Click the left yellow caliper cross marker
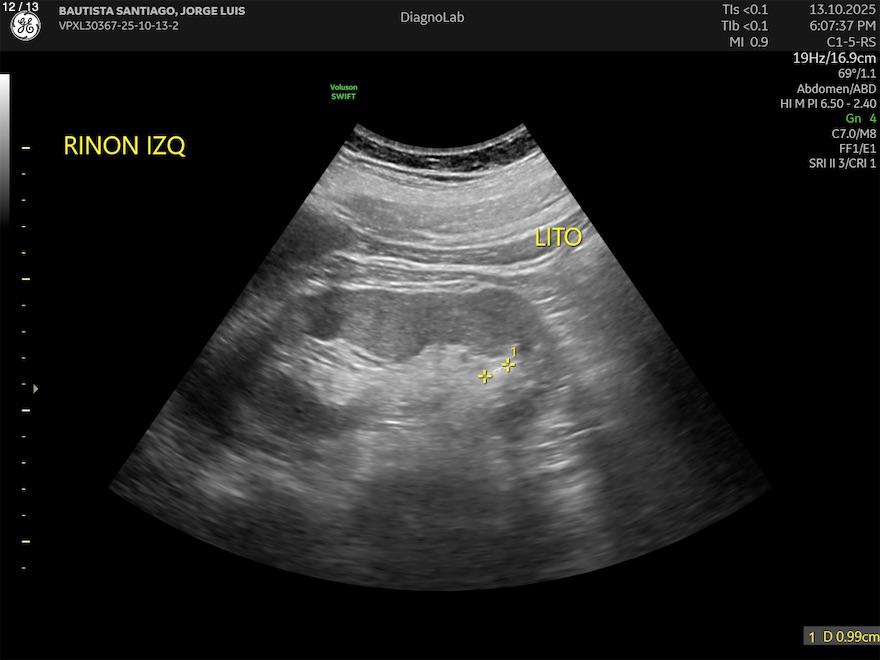 click(485, 377)
